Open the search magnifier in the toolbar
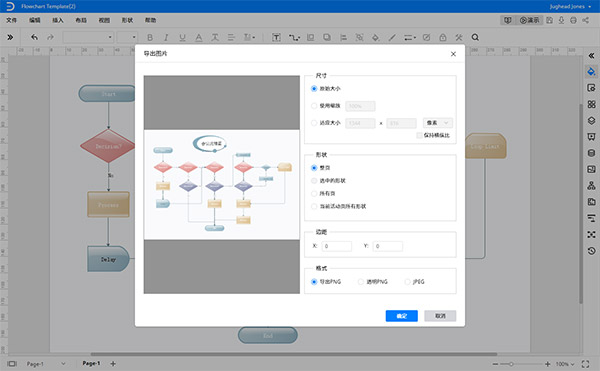Screen dimensions: 600x371 (475, 37)
